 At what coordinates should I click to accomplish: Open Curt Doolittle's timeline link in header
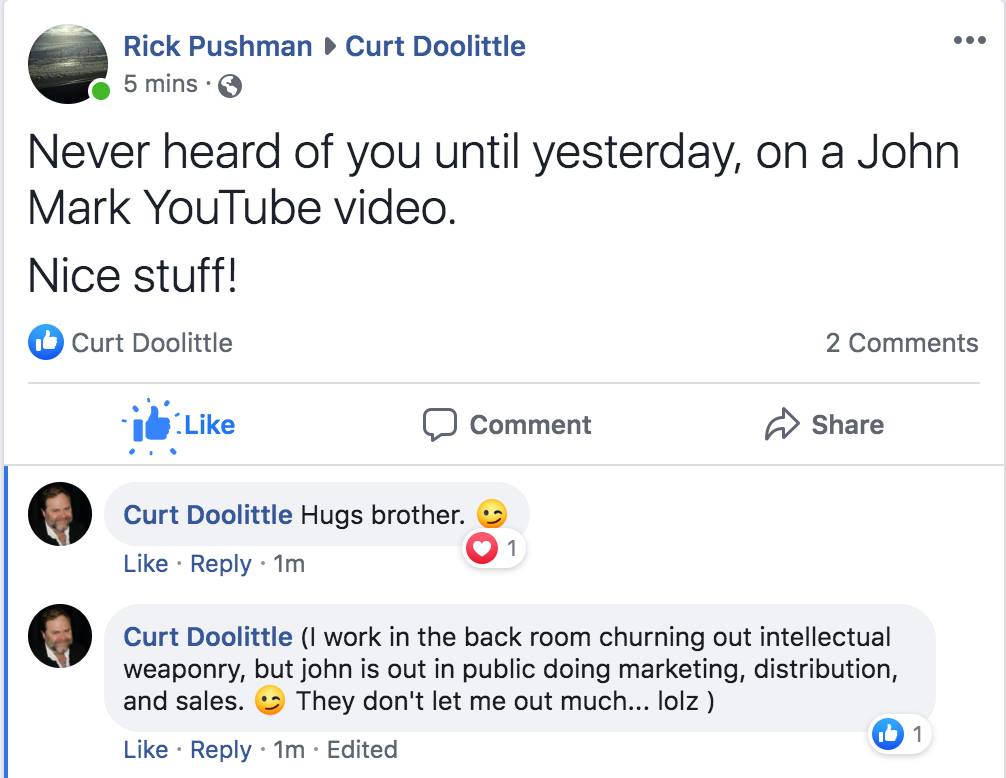(x=435, y=46)
